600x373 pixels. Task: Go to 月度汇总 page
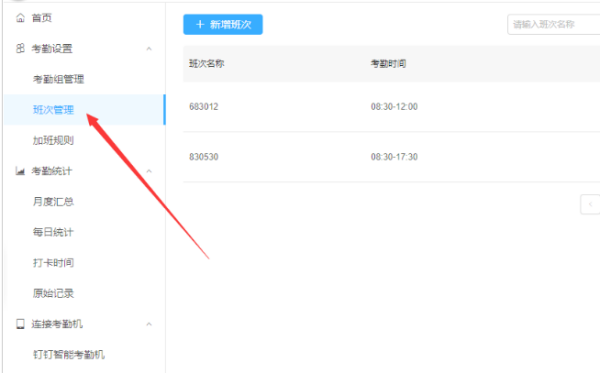53,202
